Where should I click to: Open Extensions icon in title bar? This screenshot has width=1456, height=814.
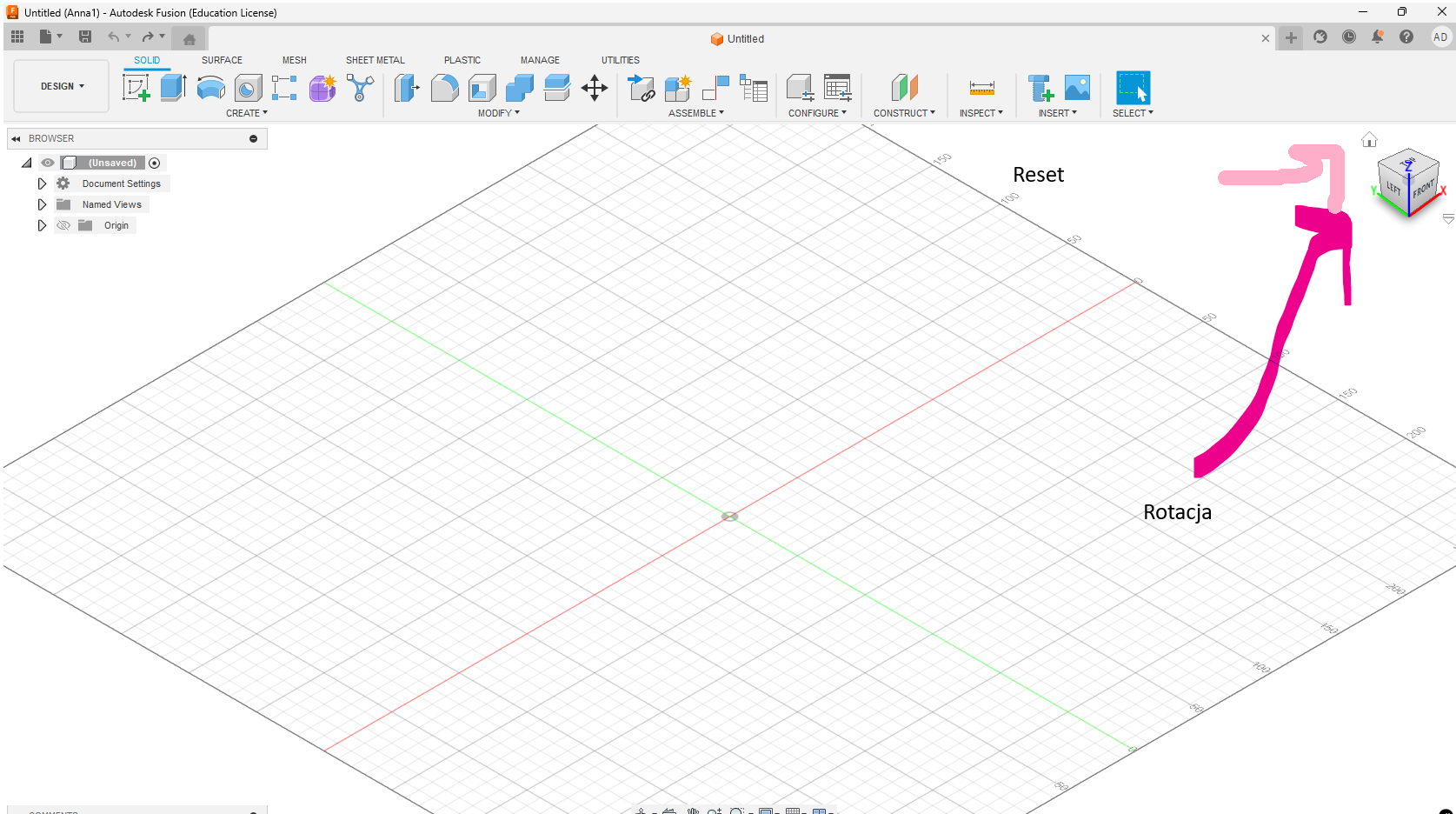pos(1320,37)
